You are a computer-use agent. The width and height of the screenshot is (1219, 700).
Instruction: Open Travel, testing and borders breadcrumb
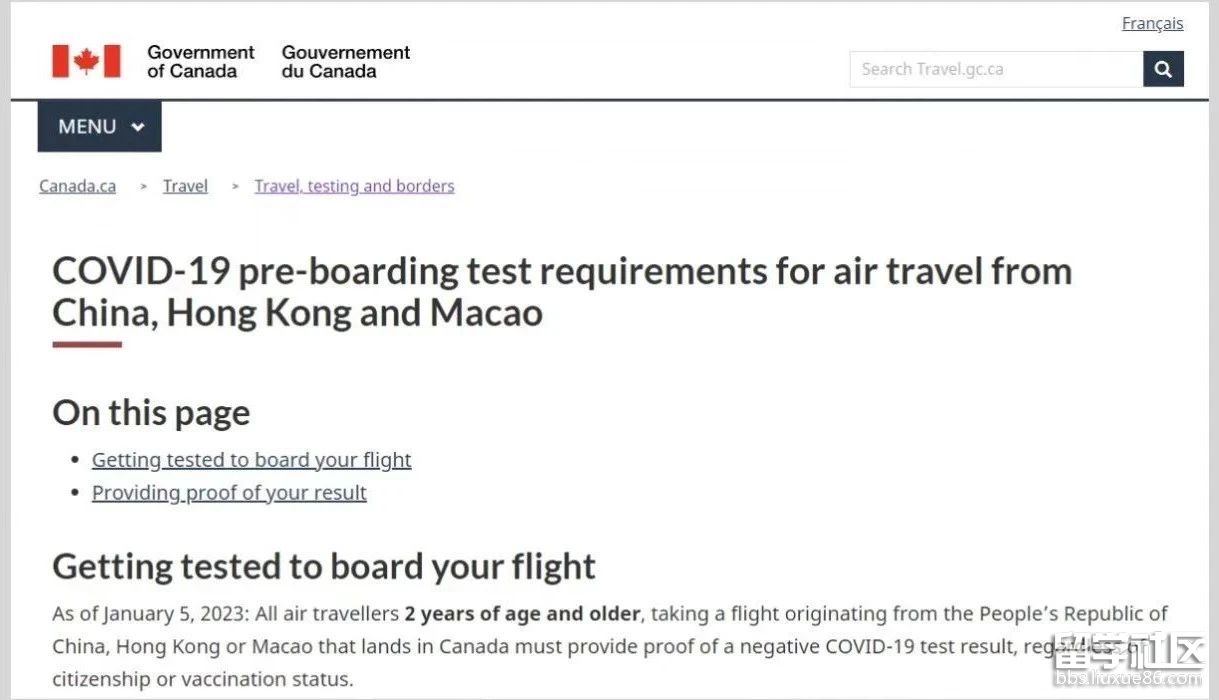click(x=354, y=186)
